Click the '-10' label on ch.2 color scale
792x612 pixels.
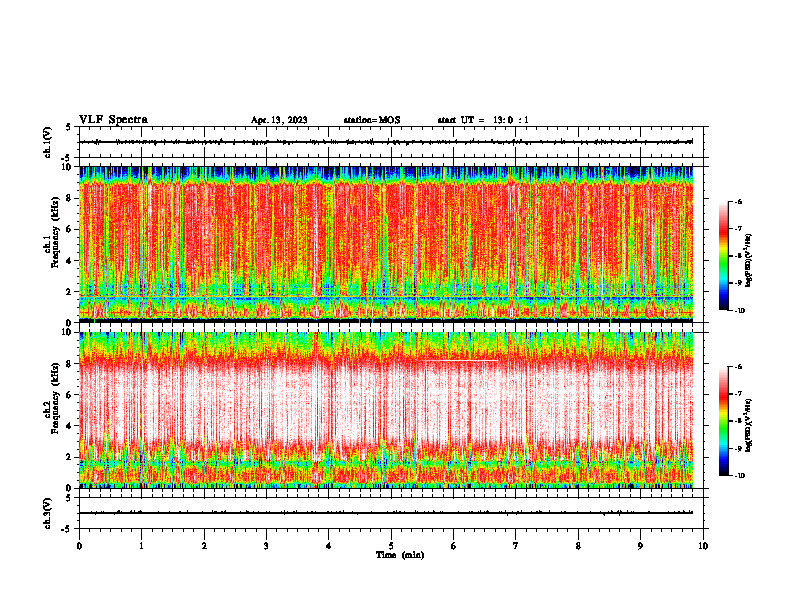pyautogui.click(x=739, y=475)
